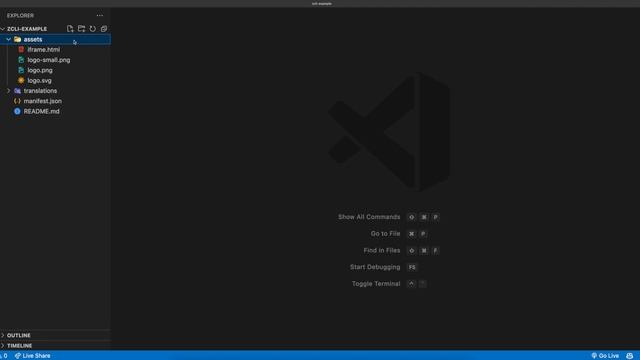Expand the OUTLINE panel
Viewport: 640px width, 360px height.
[x=3, y=335]
